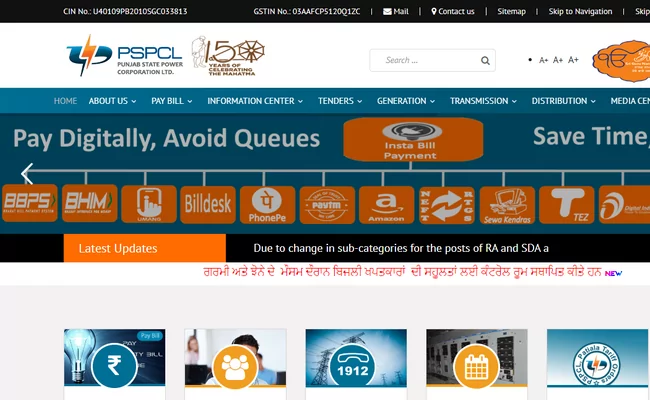The image size is (650, 400).
Task: Select the PhonePe payment icon
Action: pos(268,203)
